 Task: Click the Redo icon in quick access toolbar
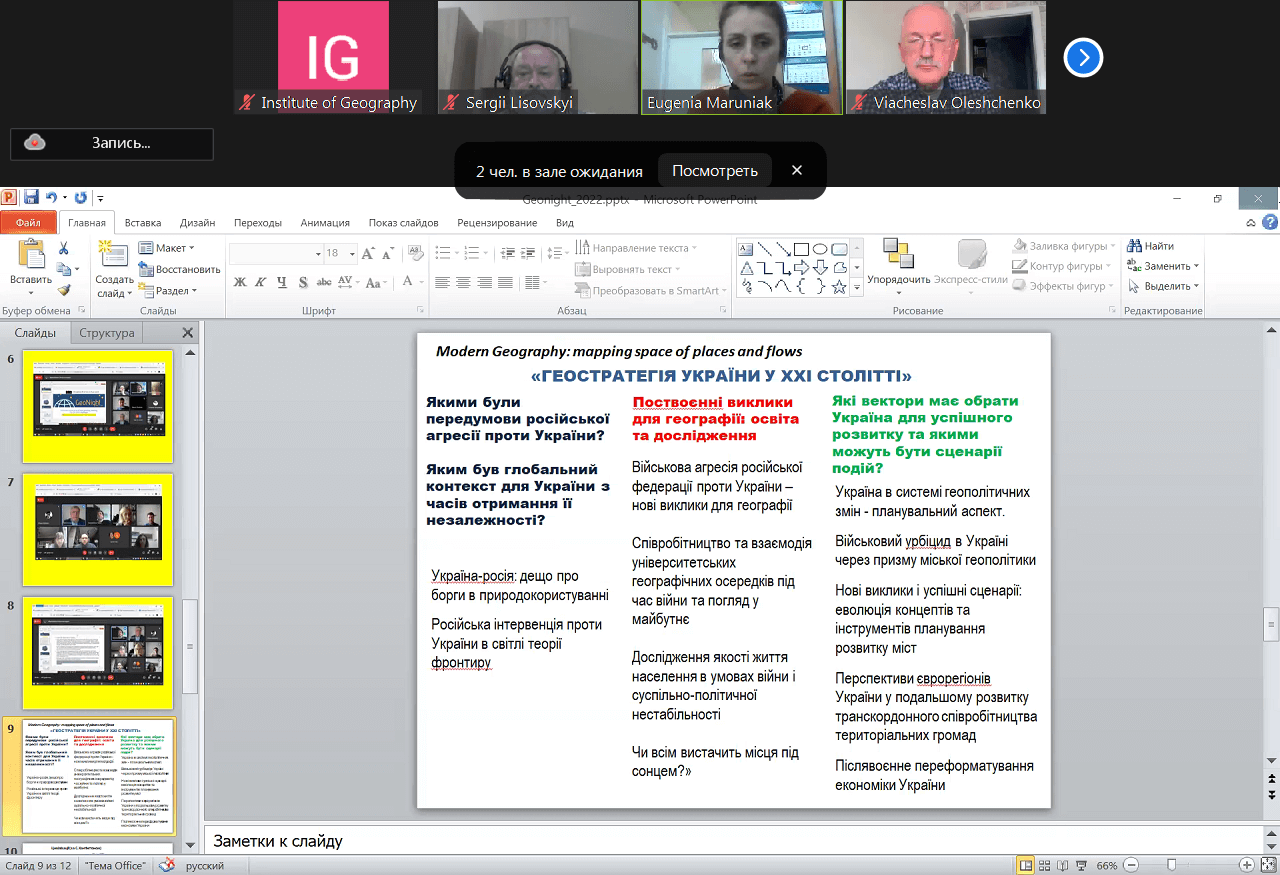(x=80, y=198)
